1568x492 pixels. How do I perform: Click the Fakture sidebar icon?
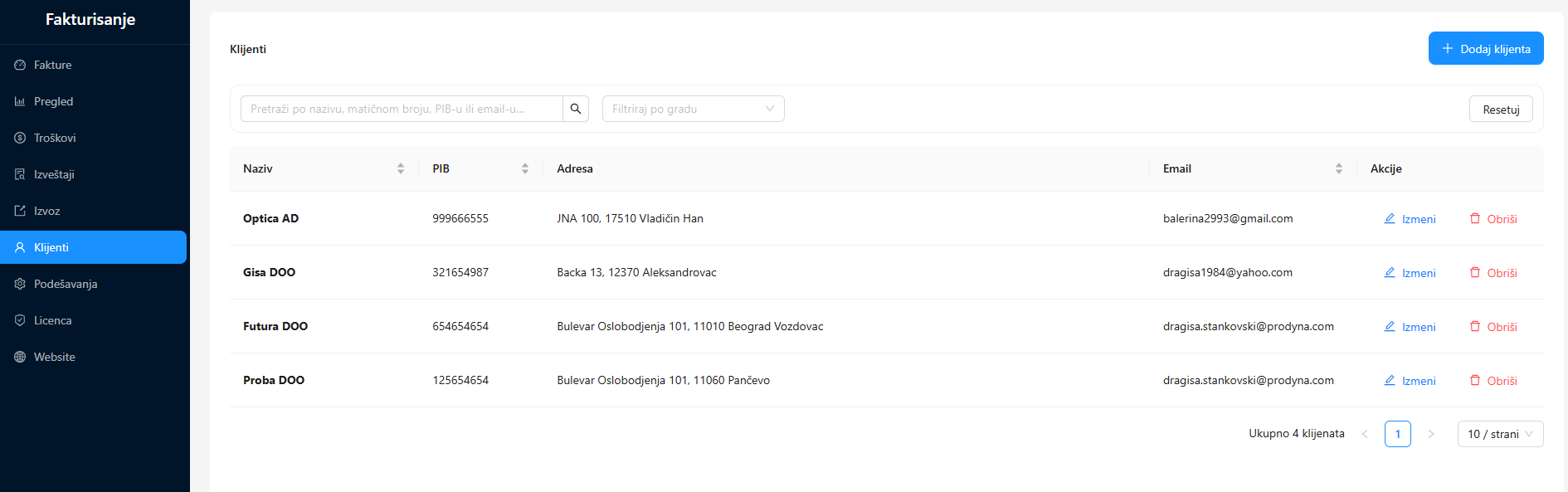pyautogui.click(x=20, y=65)
